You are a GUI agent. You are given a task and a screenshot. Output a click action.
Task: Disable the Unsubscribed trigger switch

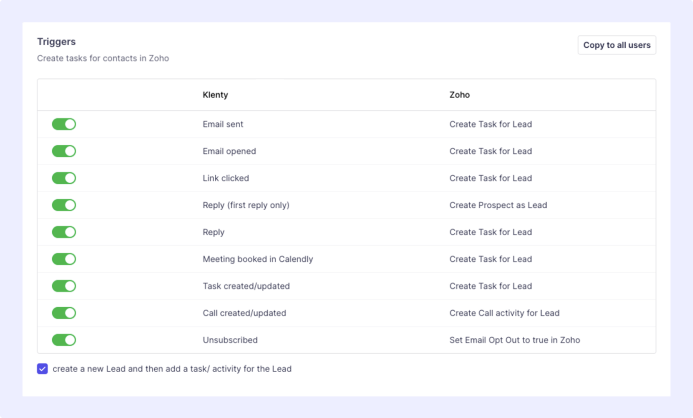[64, 340]
